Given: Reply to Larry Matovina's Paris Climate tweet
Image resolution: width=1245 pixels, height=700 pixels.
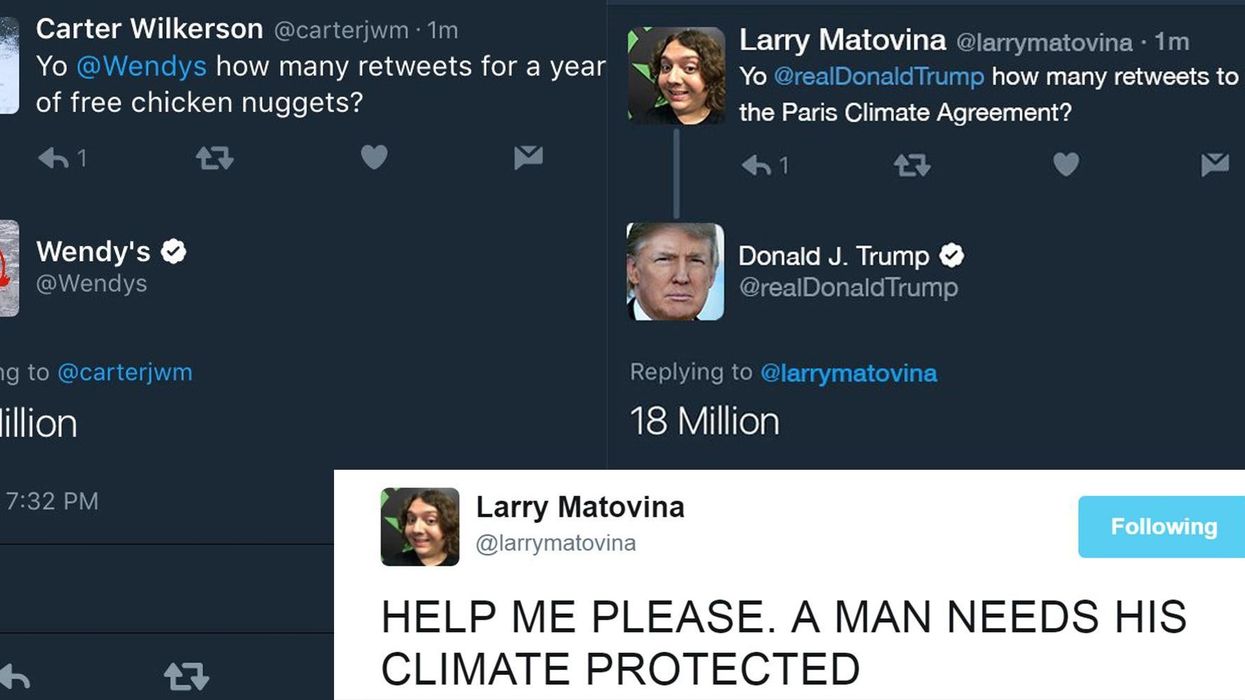Looking at the screenshot, I should coord(756,165).
